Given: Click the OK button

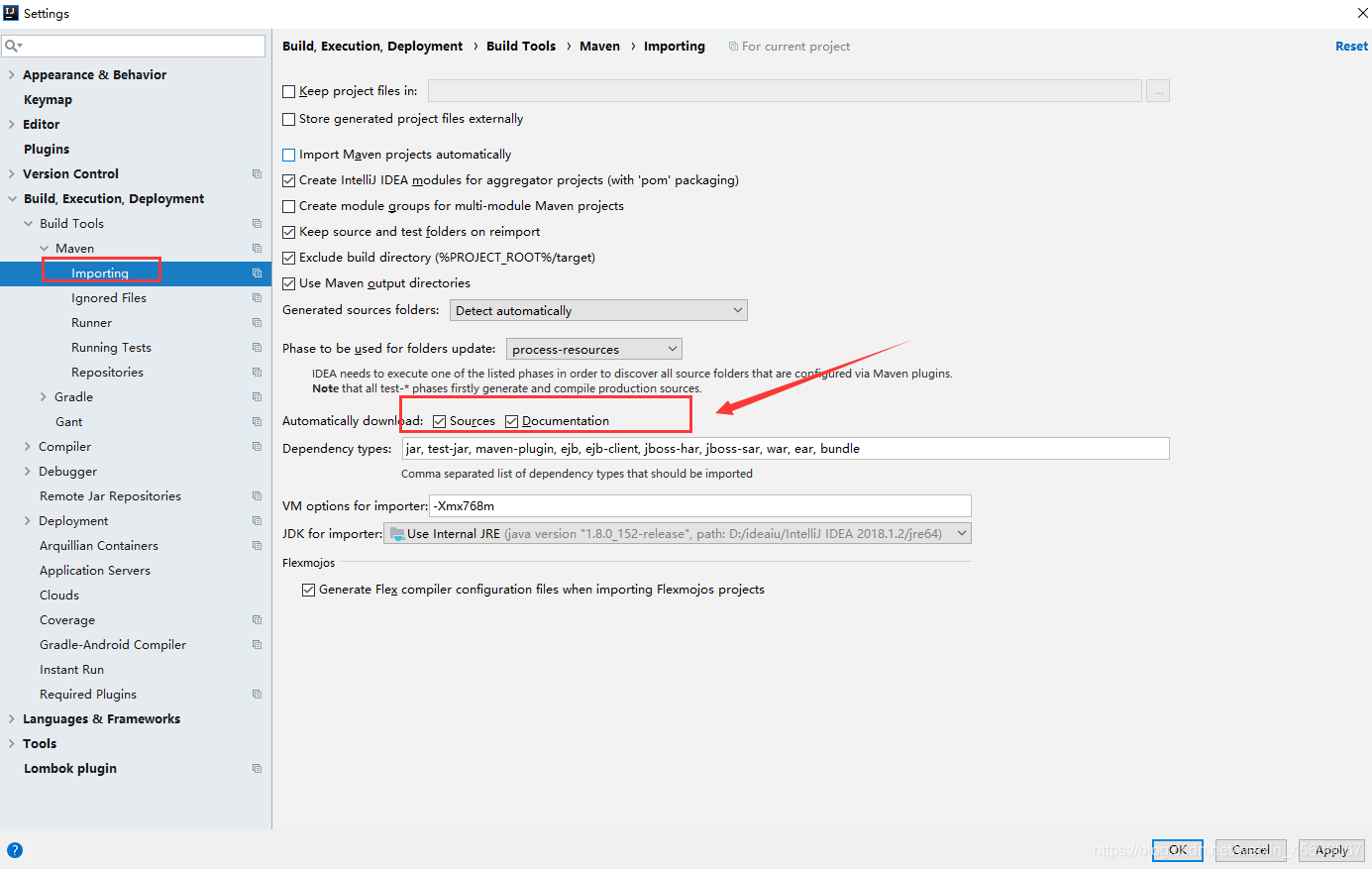Looking at the screenshot, I should click(x=1178, y=850).
